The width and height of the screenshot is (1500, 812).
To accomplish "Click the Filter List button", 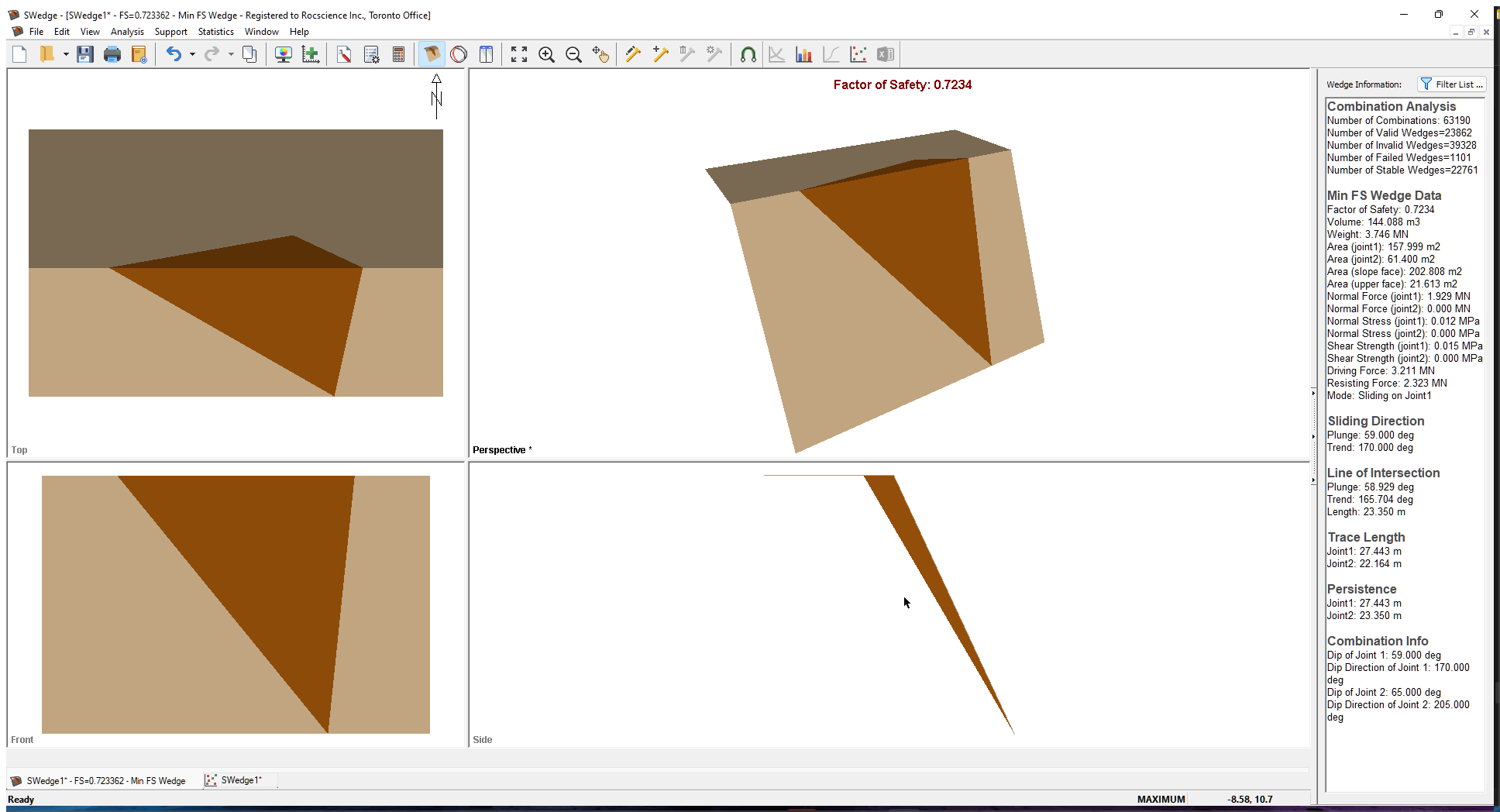I will pos(1451,84).
